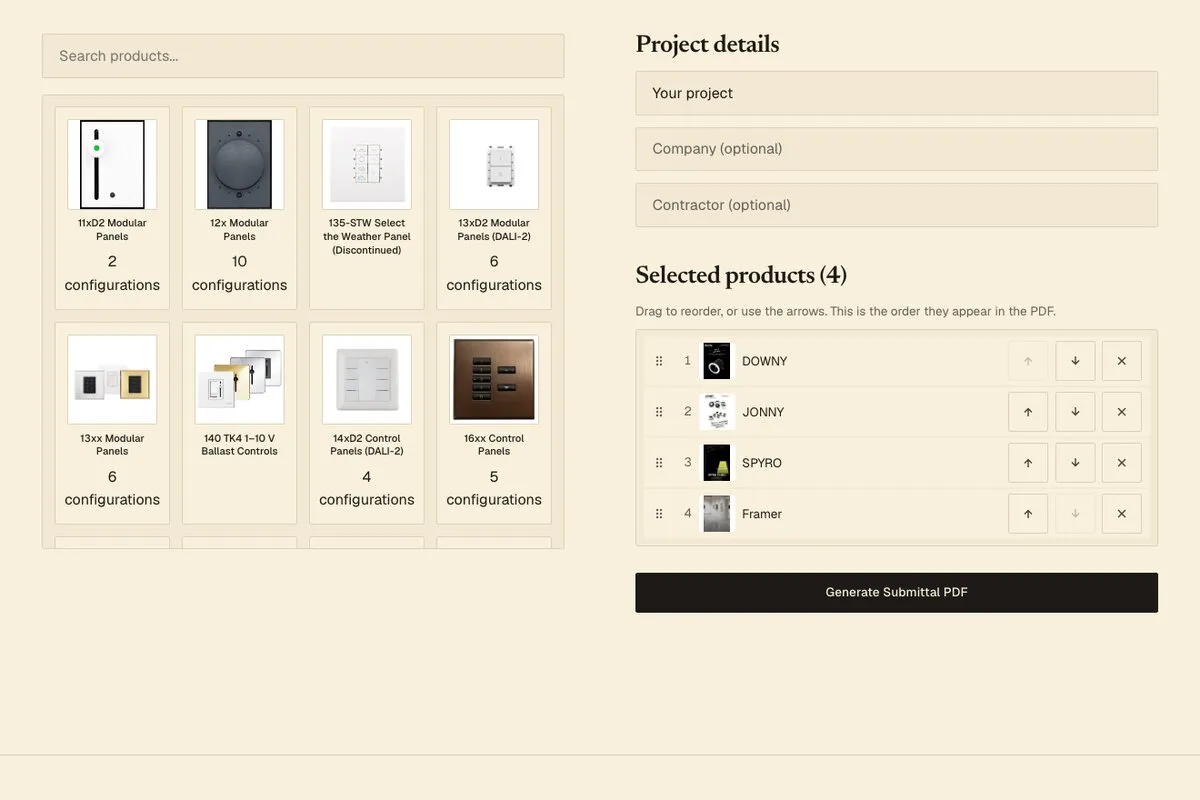The height and width of the screenshot is (800, 1200).
Task: Select the 13xD2 Modular Panels (DALI-2) card
Action: tap(494, 208)
